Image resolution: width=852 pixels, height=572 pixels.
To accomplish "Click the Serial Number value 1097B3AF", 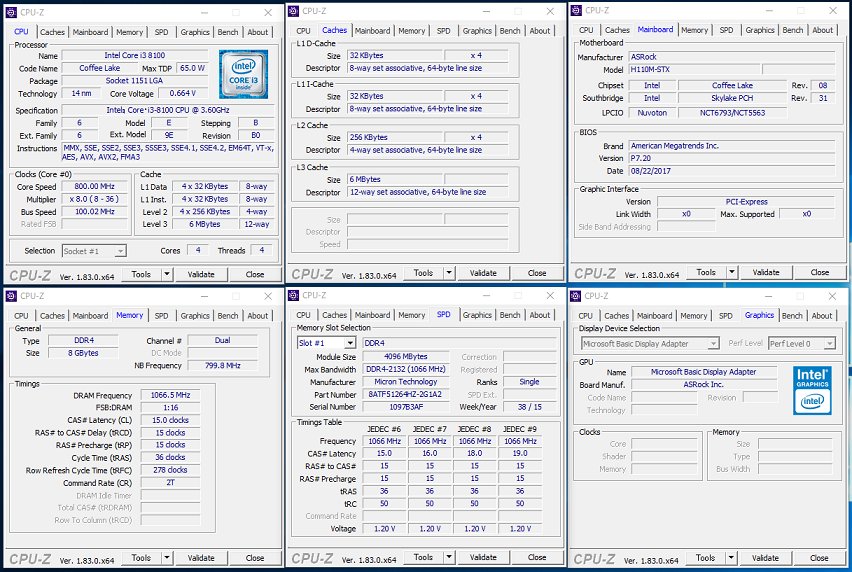I will (405, 407).
